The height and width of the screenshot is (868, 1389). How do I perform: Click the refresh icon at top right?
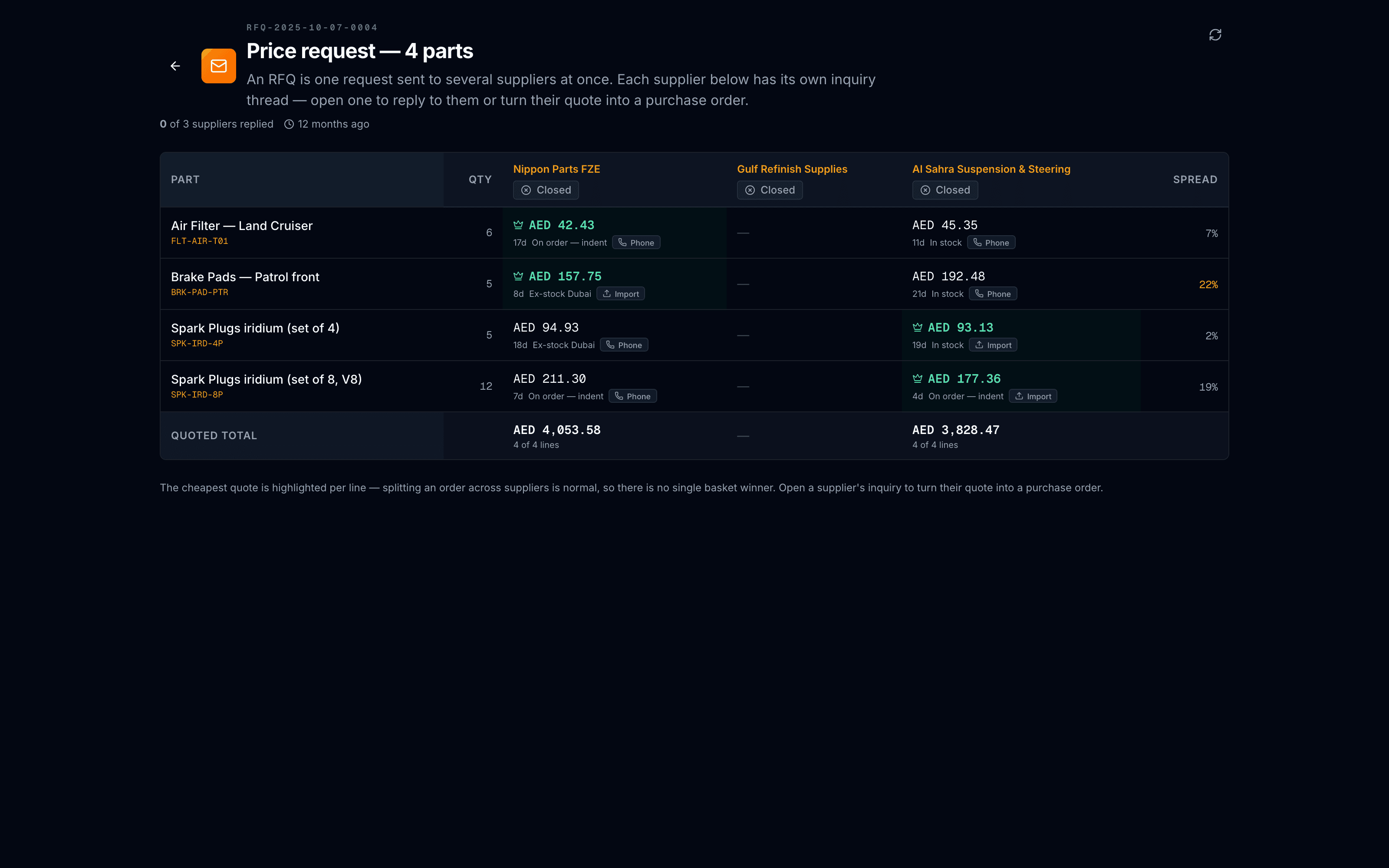(1215, 35)
